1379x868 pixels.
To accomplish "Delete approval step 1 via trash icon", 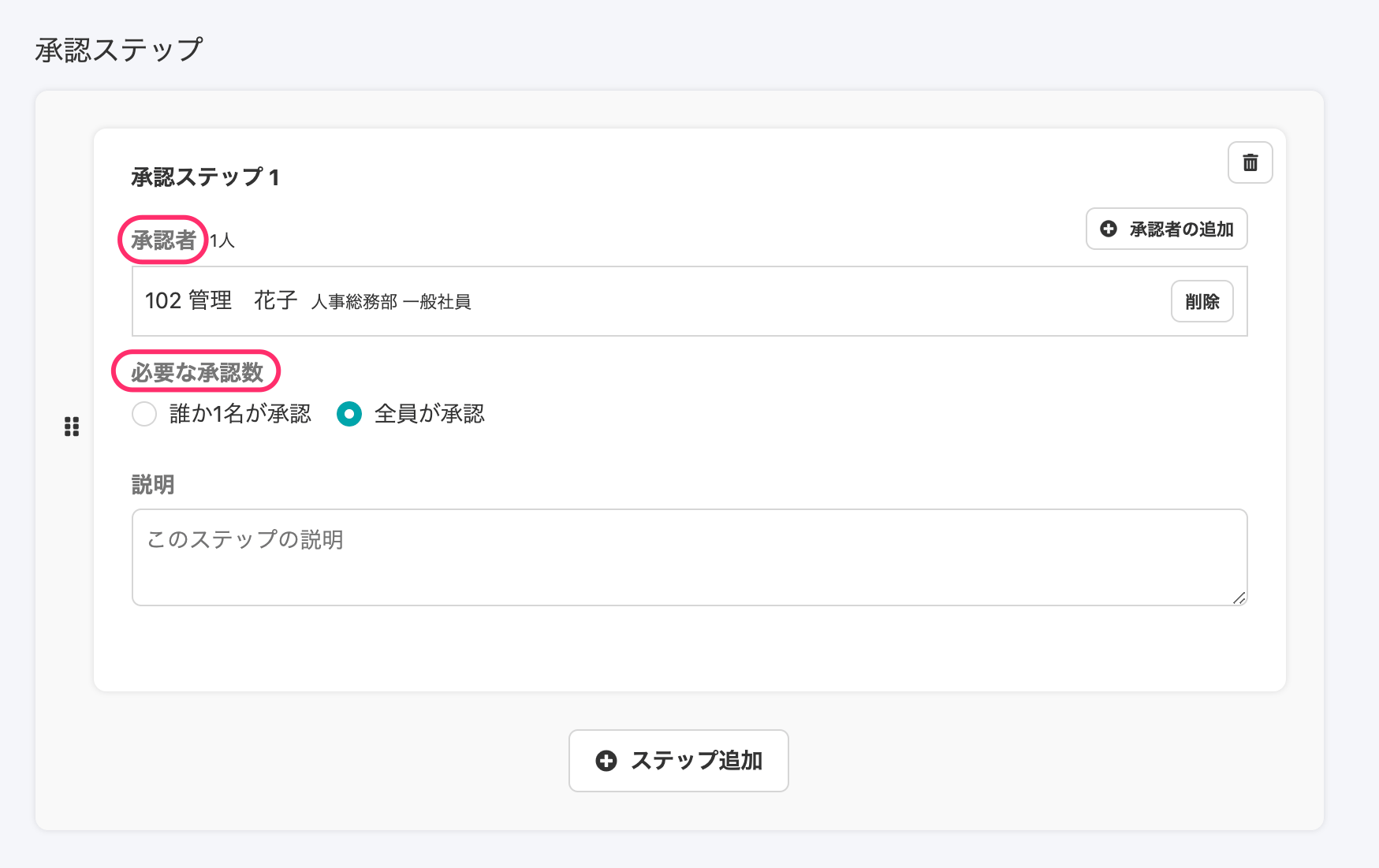I will click(x=1250, y=162).
